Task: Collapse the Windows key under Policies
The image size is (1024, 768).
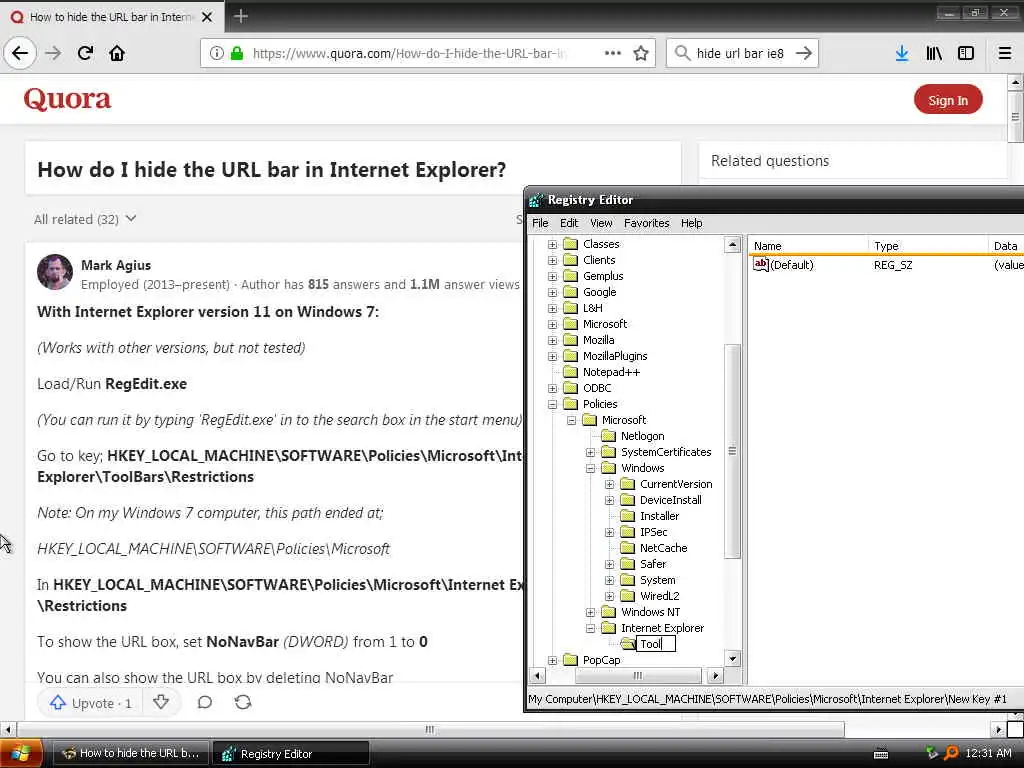Action: tap(590, 468)
